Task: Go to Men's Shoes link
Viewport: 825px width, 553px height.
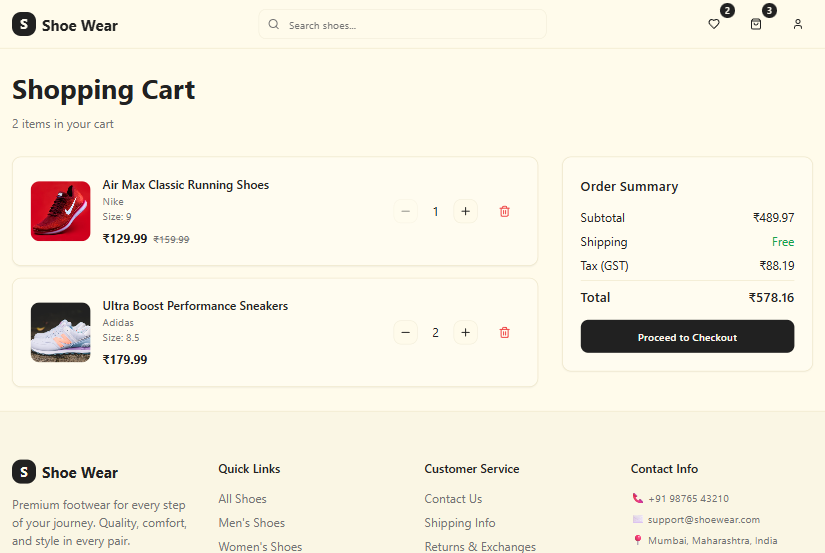Action: (x=251, y=523)
